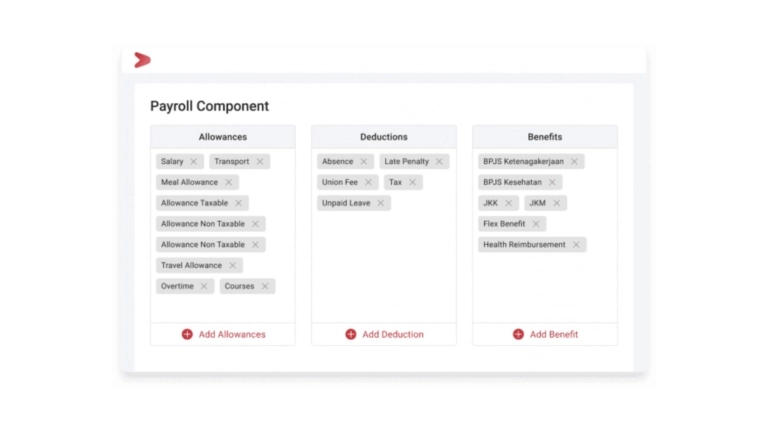
Task: Delete the Courses tag
Action: pos(265,286)
